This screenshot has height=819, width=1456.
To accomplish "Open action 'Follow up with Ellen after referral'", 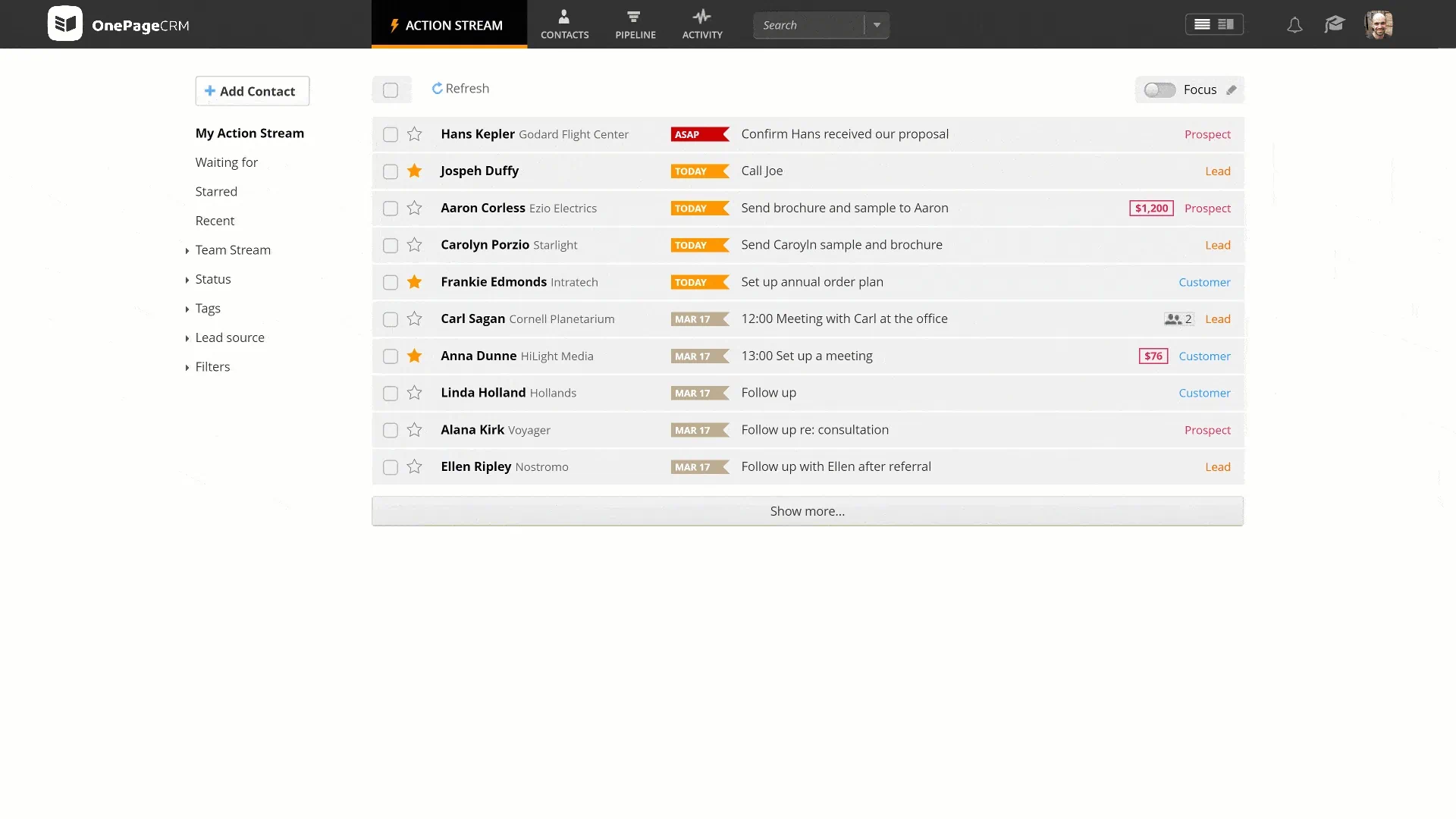I will coord(836,467).
